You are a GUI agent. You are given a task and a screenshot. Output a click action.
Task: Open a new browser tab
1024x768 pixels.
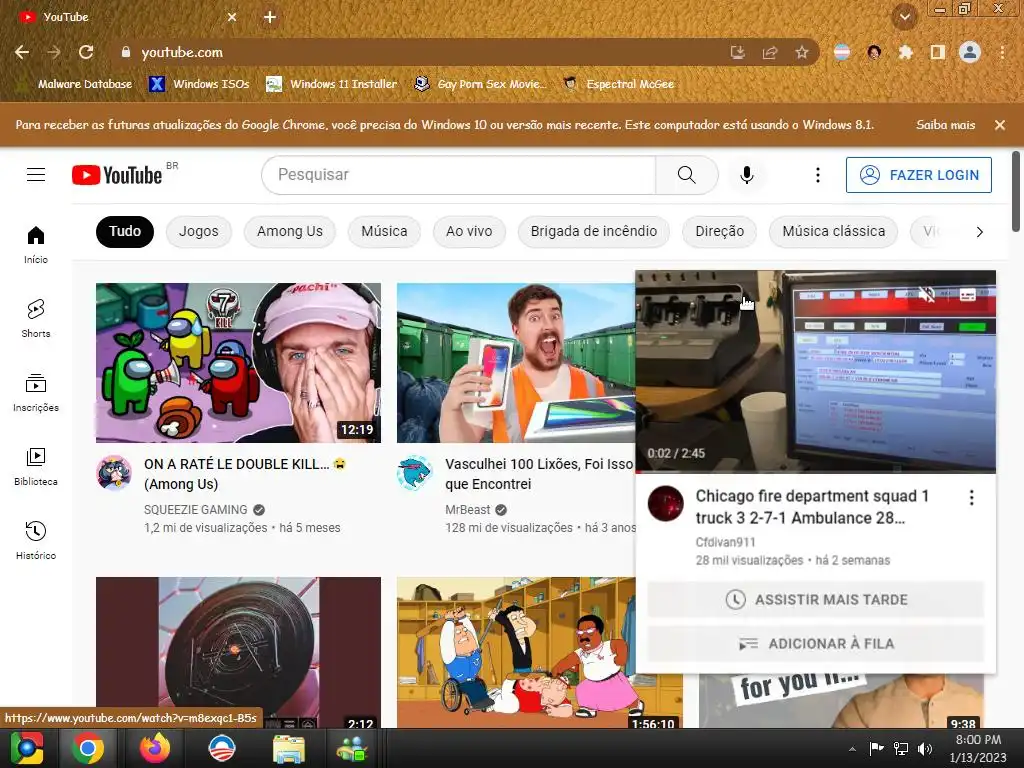[270, 17]
